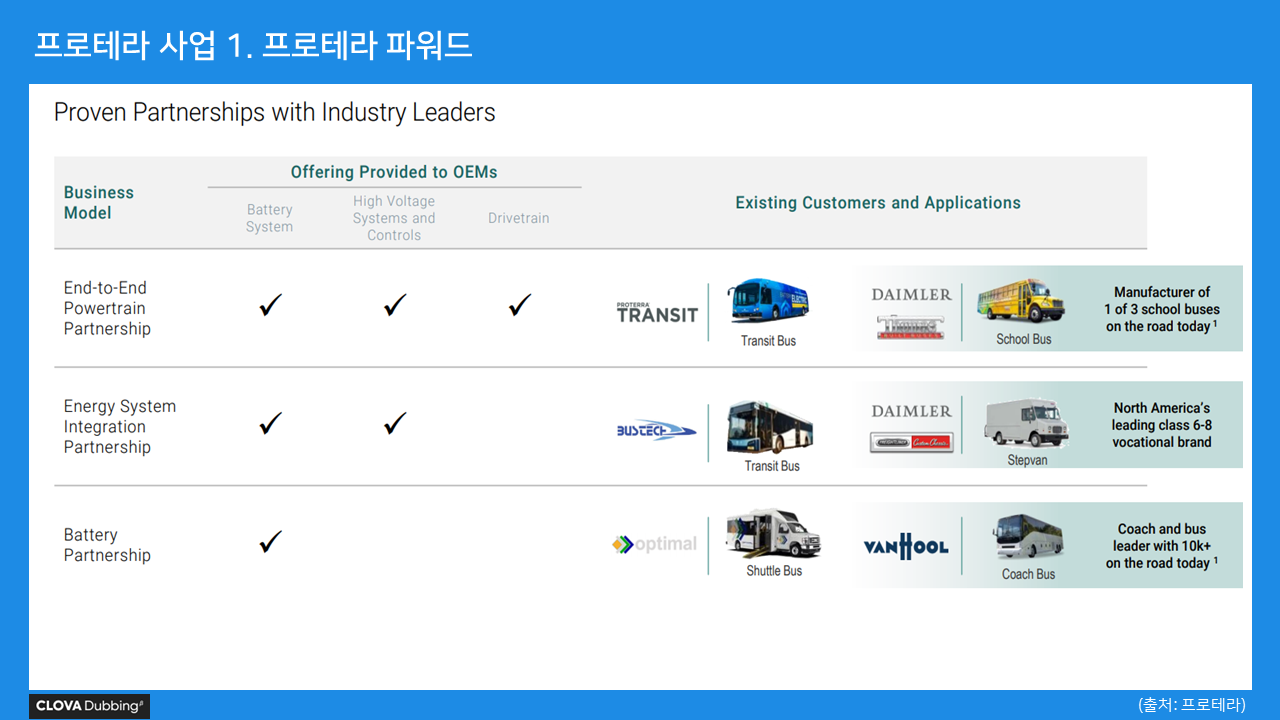Click 'Transit Bus' caption under the Proterra bus
The image size is (1280, 720).
click(x=769, y=341)
